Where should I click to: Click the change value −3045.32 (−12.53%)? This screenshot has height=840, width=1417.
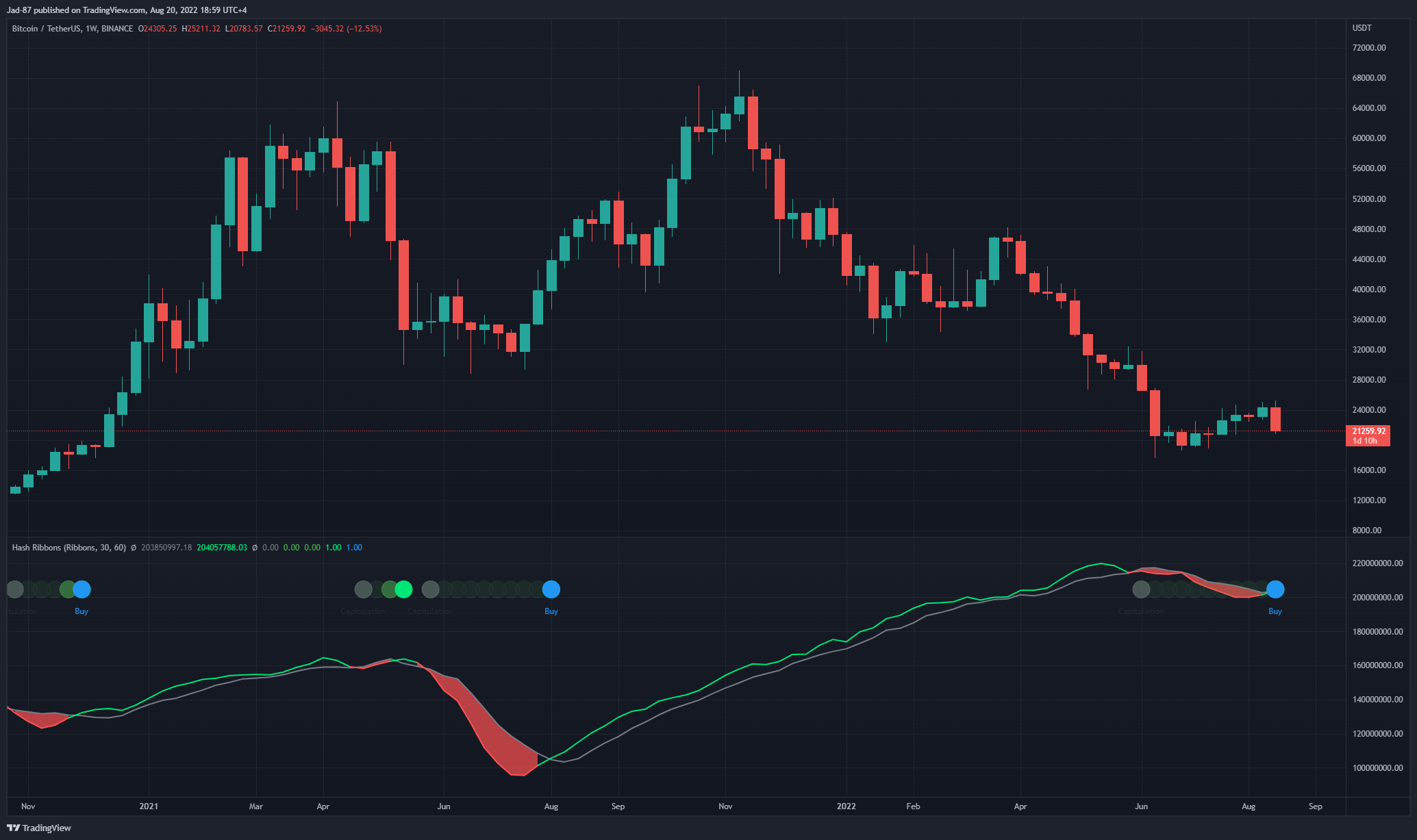(x=346, y=29)
